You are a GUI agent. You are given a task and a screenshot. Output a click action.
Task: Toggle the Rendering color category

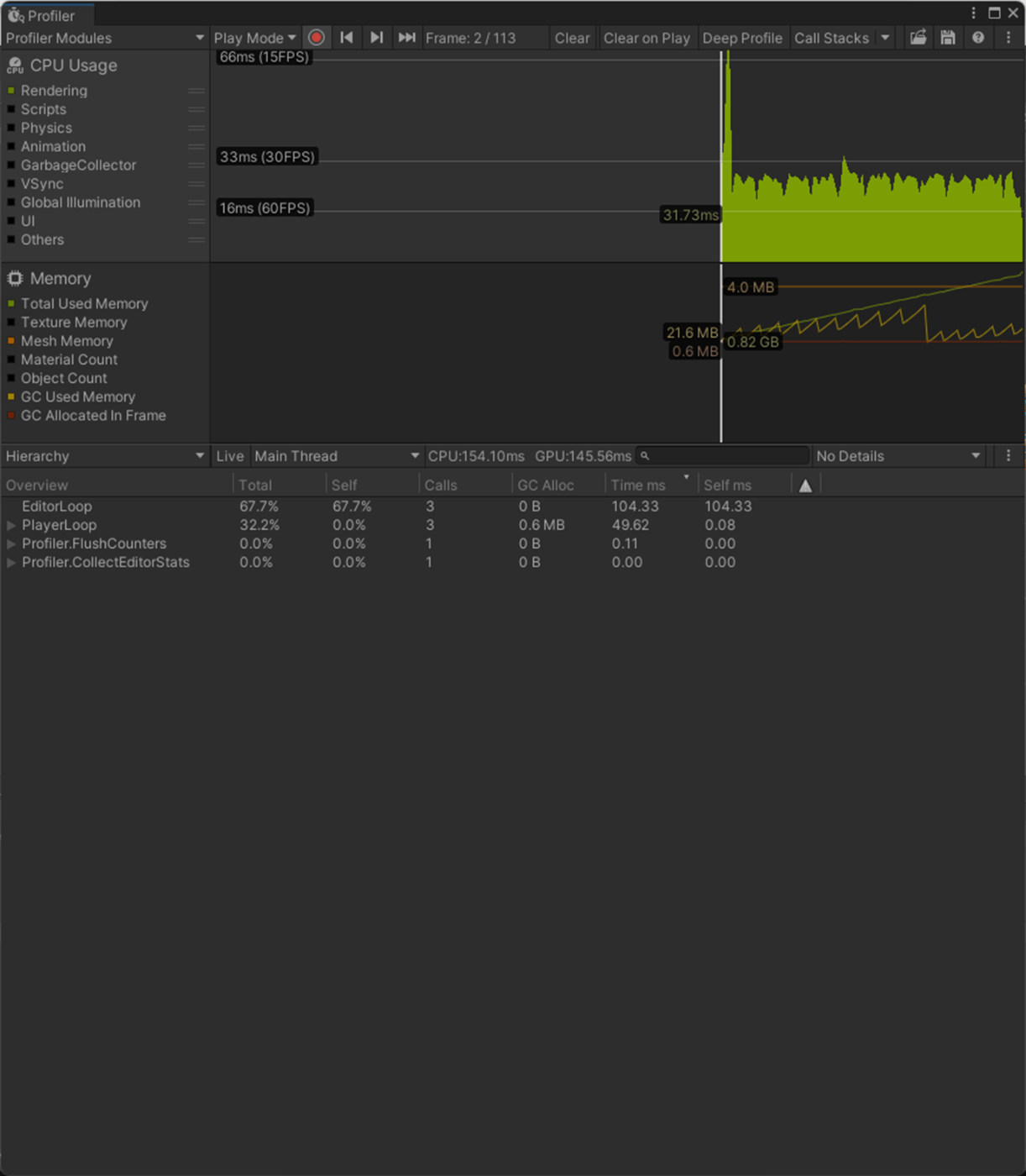point(11,91)
